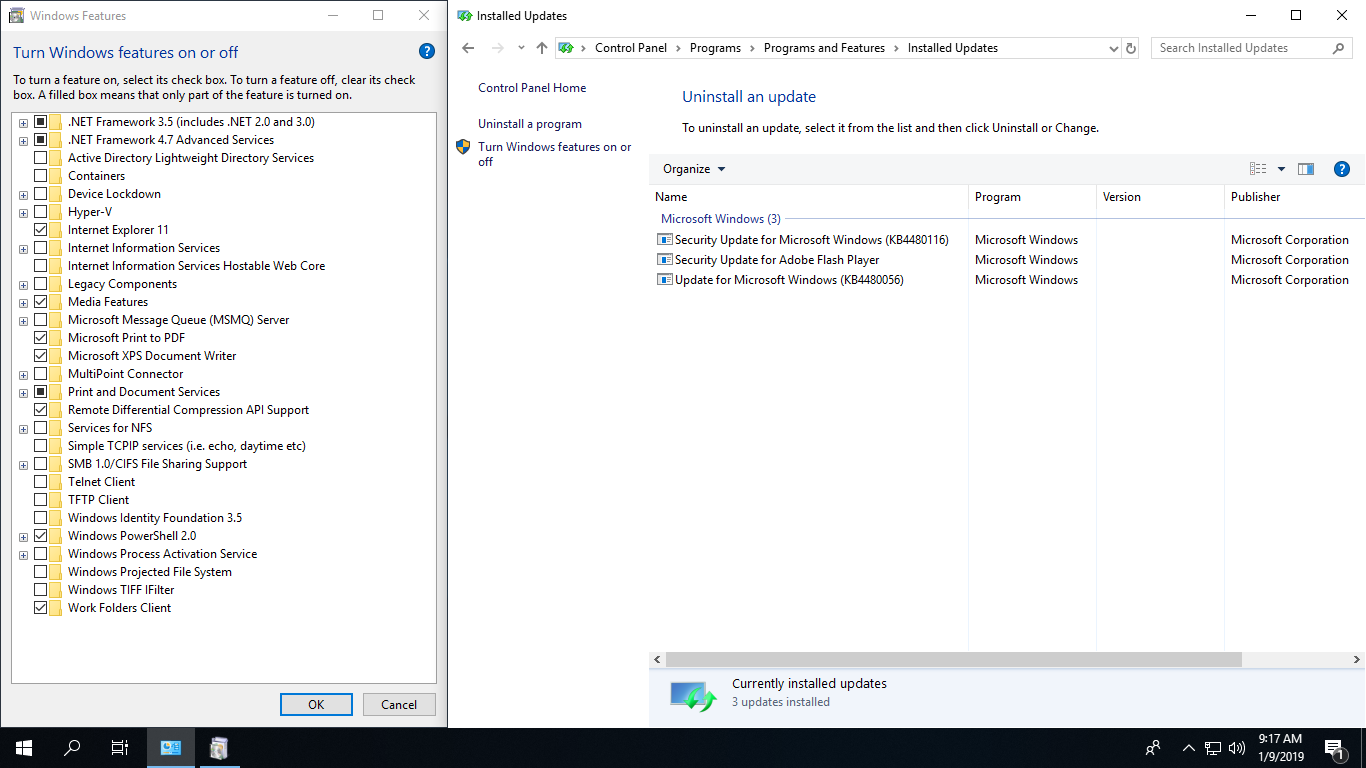Open the address bar history dropdown
The height and width of the screenshot is (768, 1366).
coord(1114,48)
